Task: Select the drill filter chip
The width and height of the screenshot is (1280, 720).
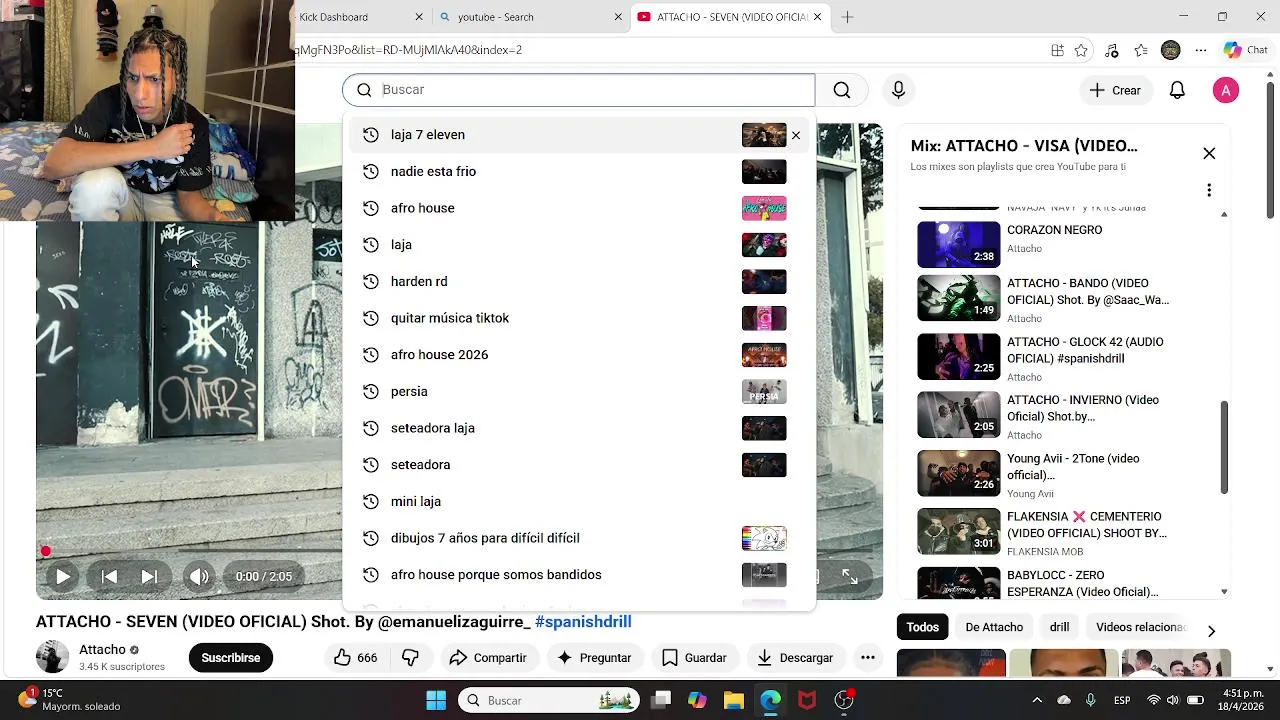Action: pos(1059,627)
